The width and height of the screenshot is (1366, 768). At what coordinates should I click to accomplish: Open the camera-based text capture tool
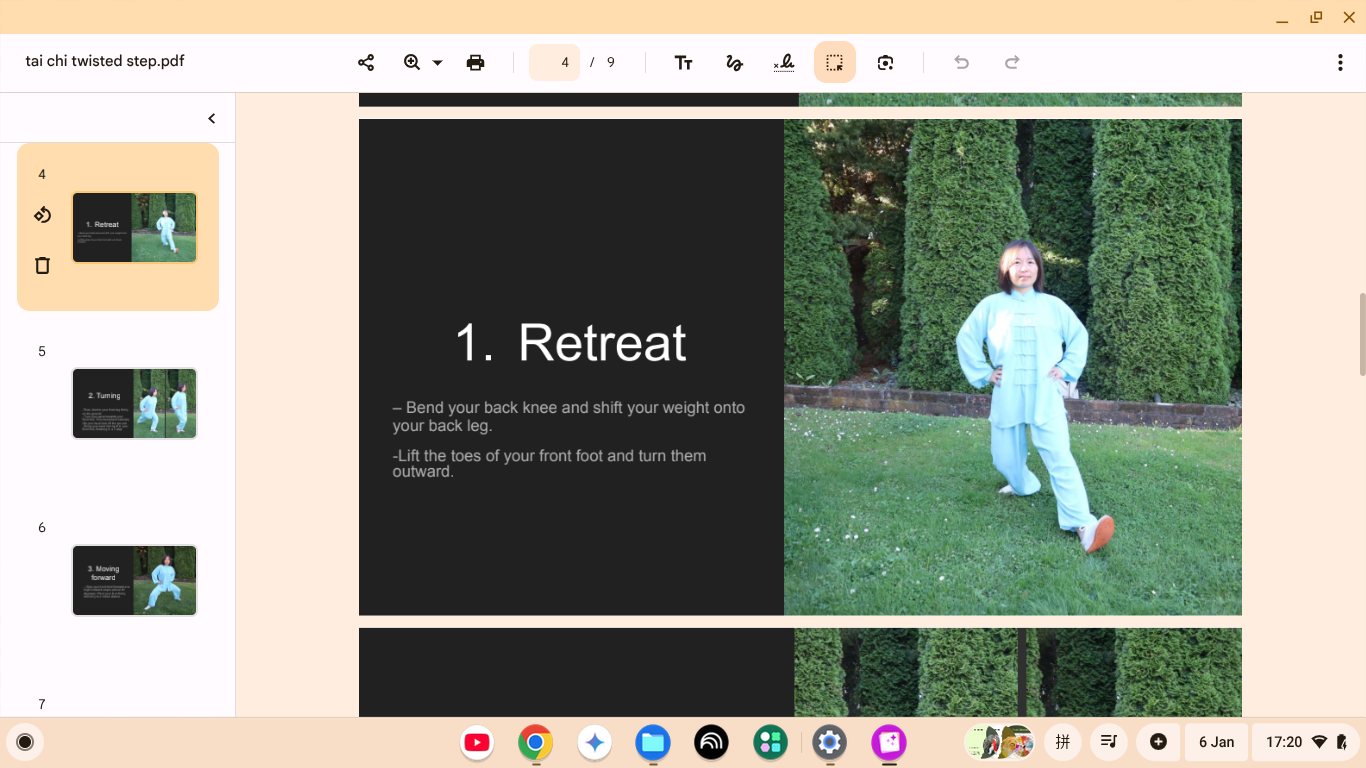884,61
